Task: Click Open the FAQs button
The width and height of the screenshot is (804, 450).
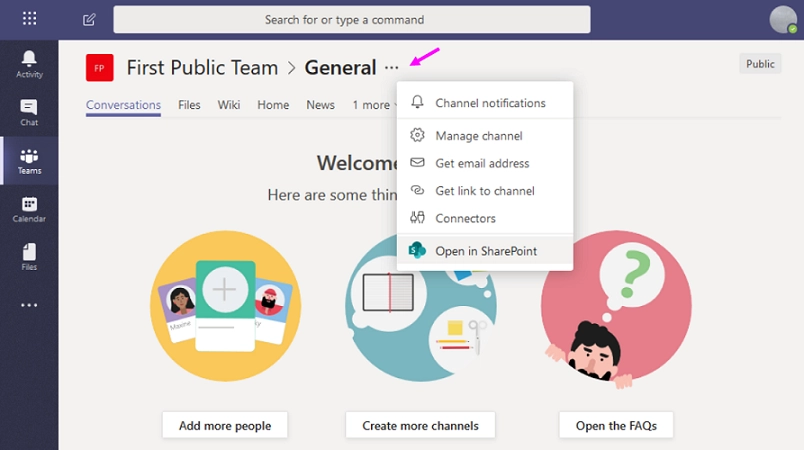Action: (616, 425)
